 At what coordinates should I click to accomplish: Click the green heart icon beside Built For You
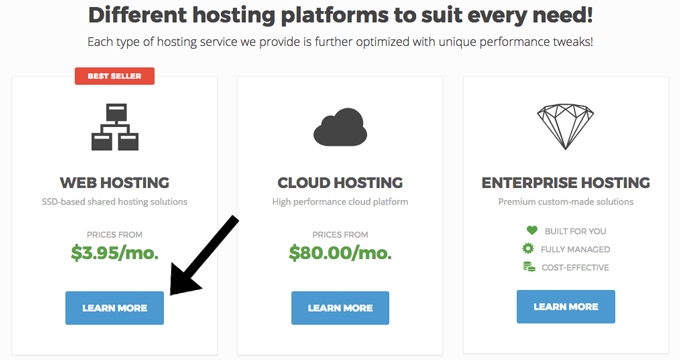532,230
